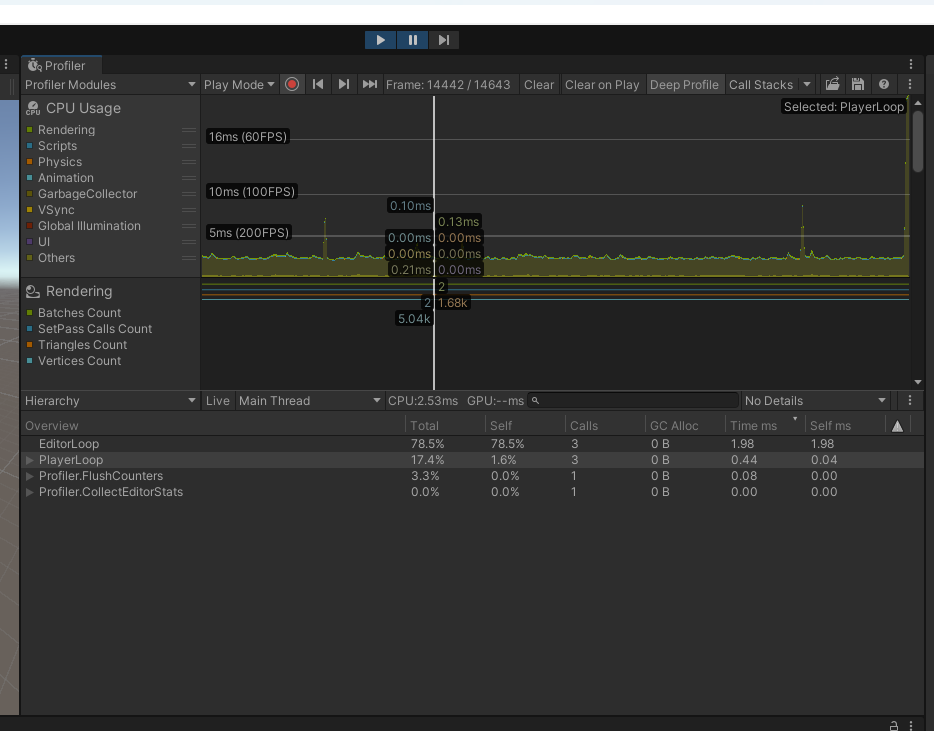Viewport: 934px width, 731px height.
Task: Switch to the Profiler tab
Action: [61, 65]
